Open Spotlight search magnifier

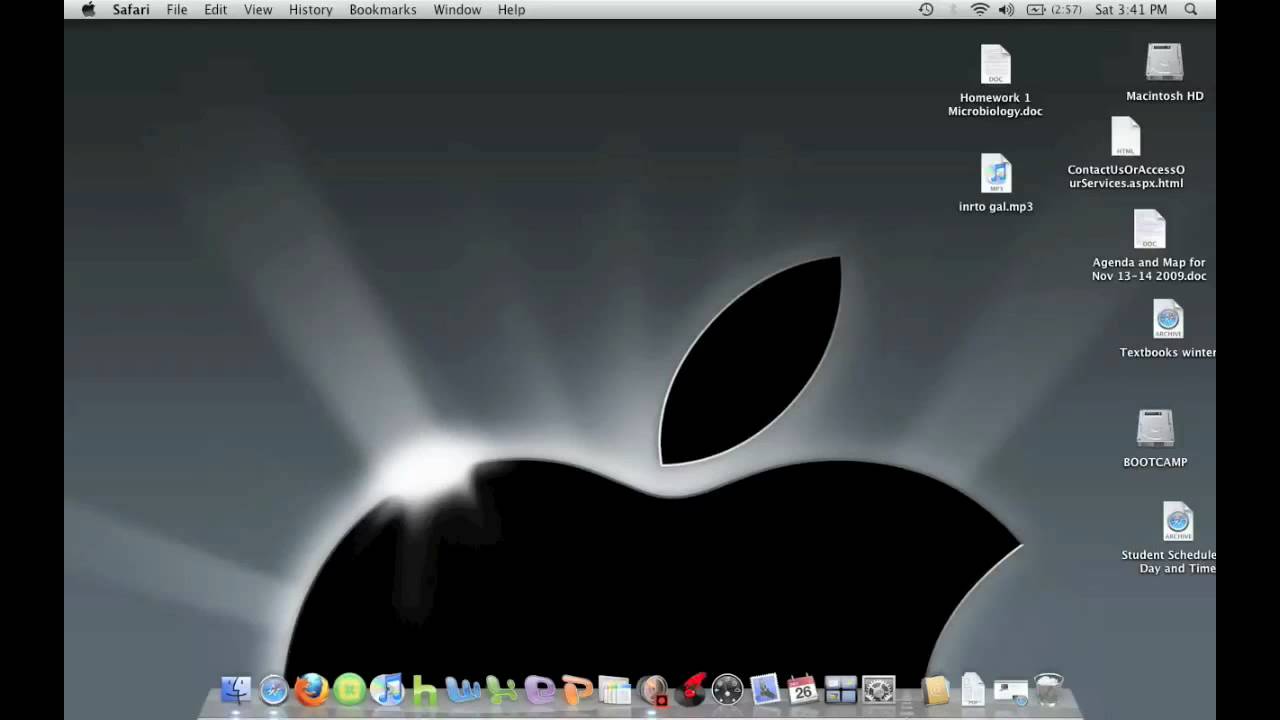pyautogui.click(x=1191, y=9)
